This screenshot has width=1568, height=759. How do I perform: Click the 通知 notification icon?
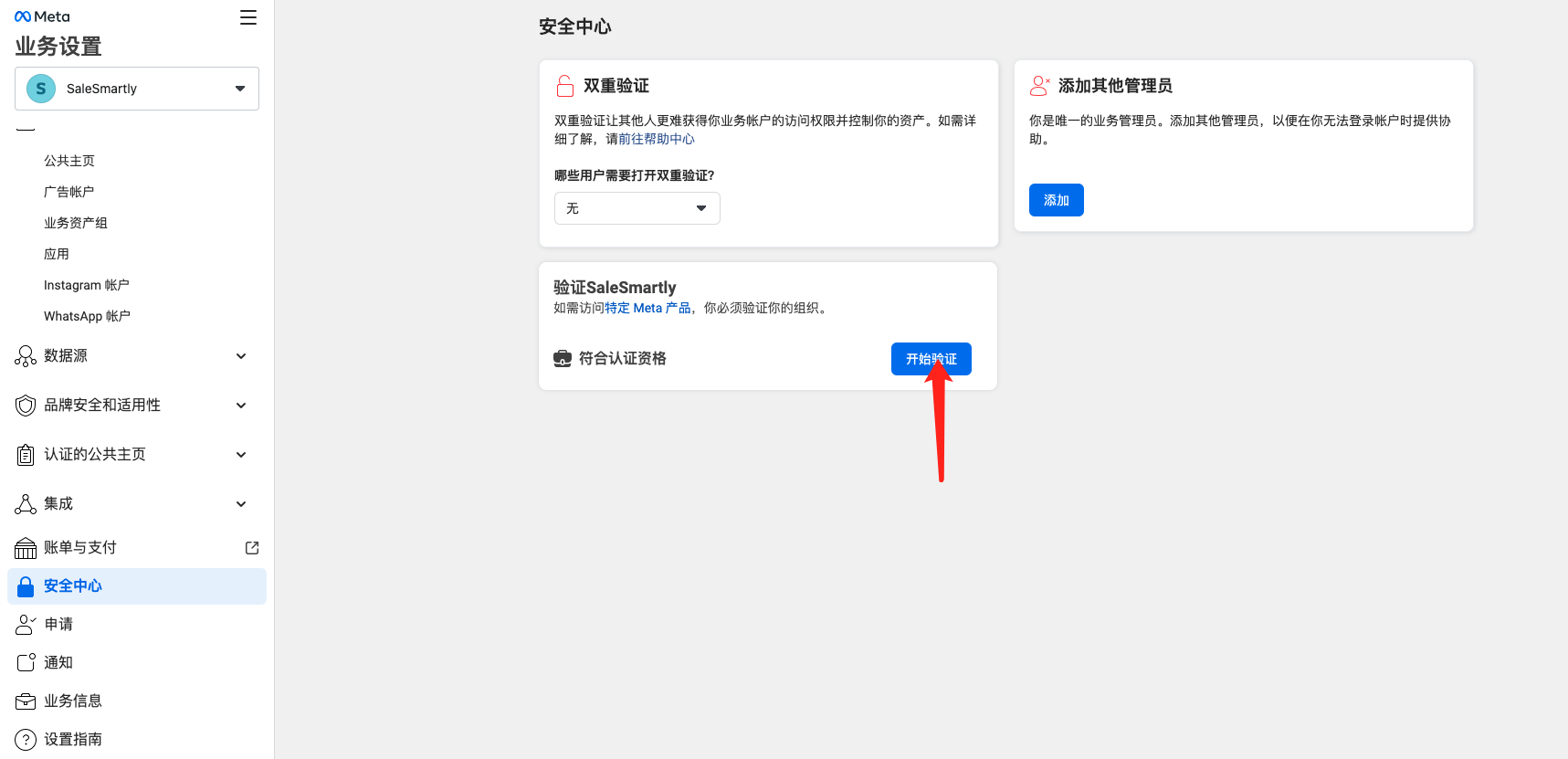[26, 663]
